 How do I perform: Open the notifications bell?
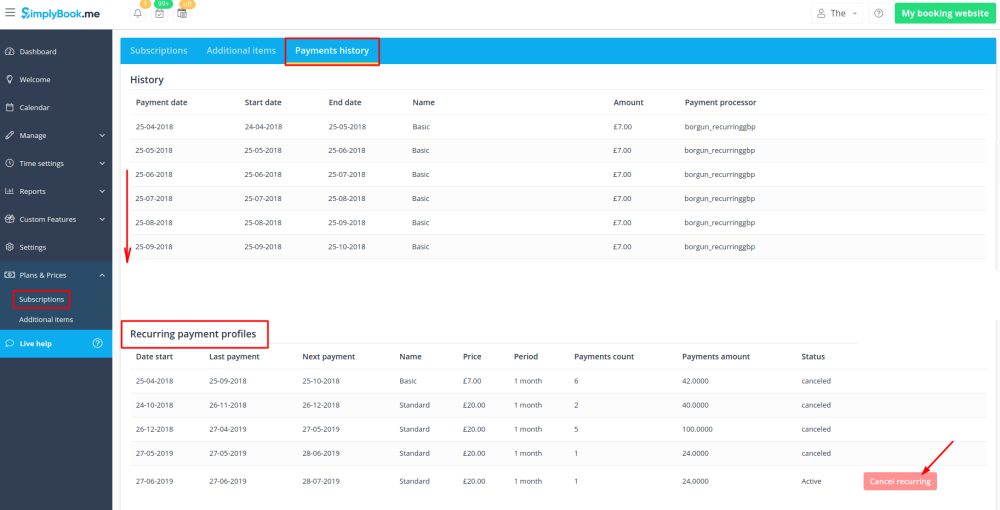coord(137,14)
